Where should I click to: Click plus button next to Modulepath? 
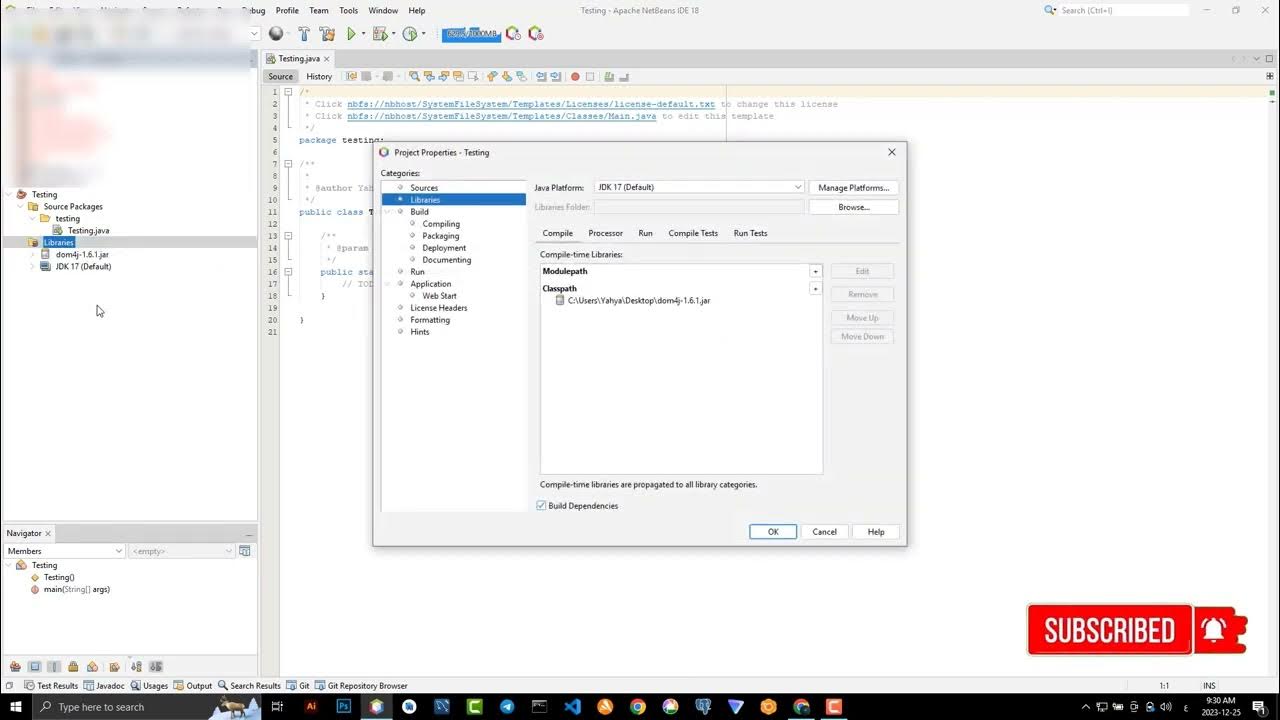point(815,271)
